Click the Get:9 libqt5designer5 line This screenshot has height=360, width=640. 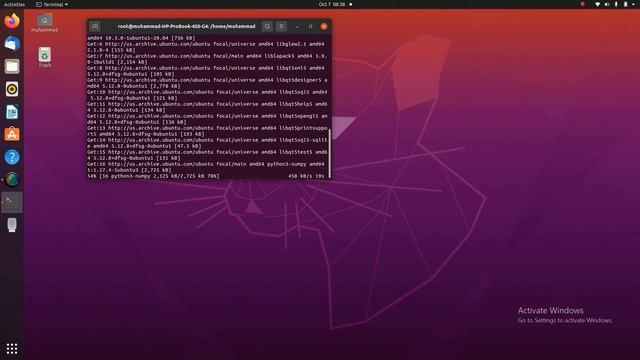207,83
